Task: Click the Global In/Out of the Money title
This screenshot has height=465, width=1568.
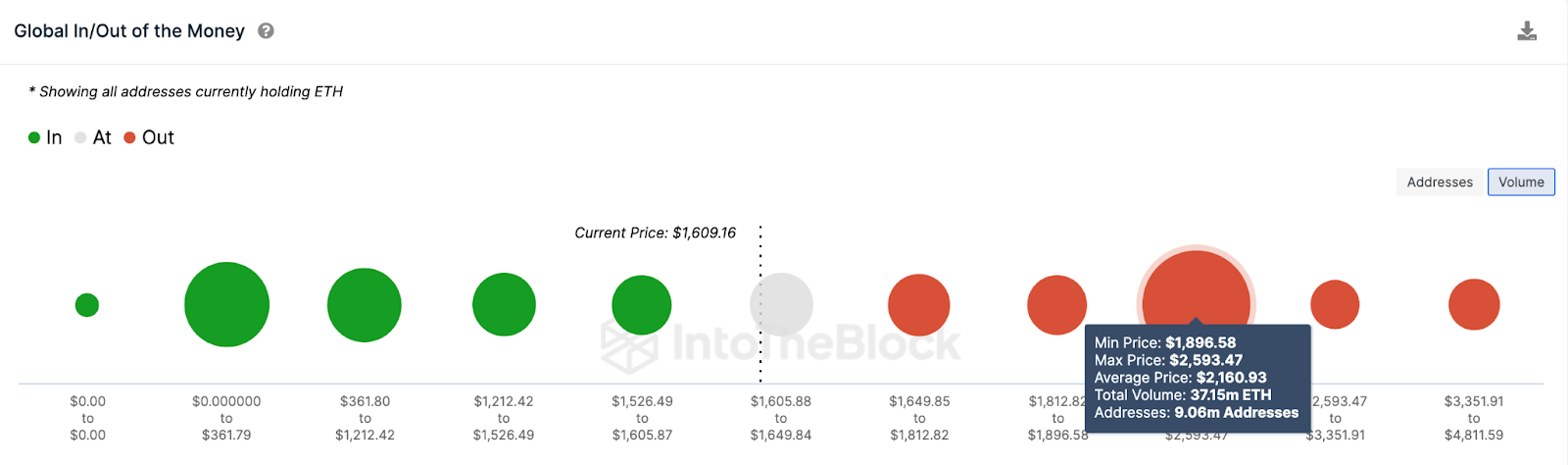Action: tap(129, 31)
